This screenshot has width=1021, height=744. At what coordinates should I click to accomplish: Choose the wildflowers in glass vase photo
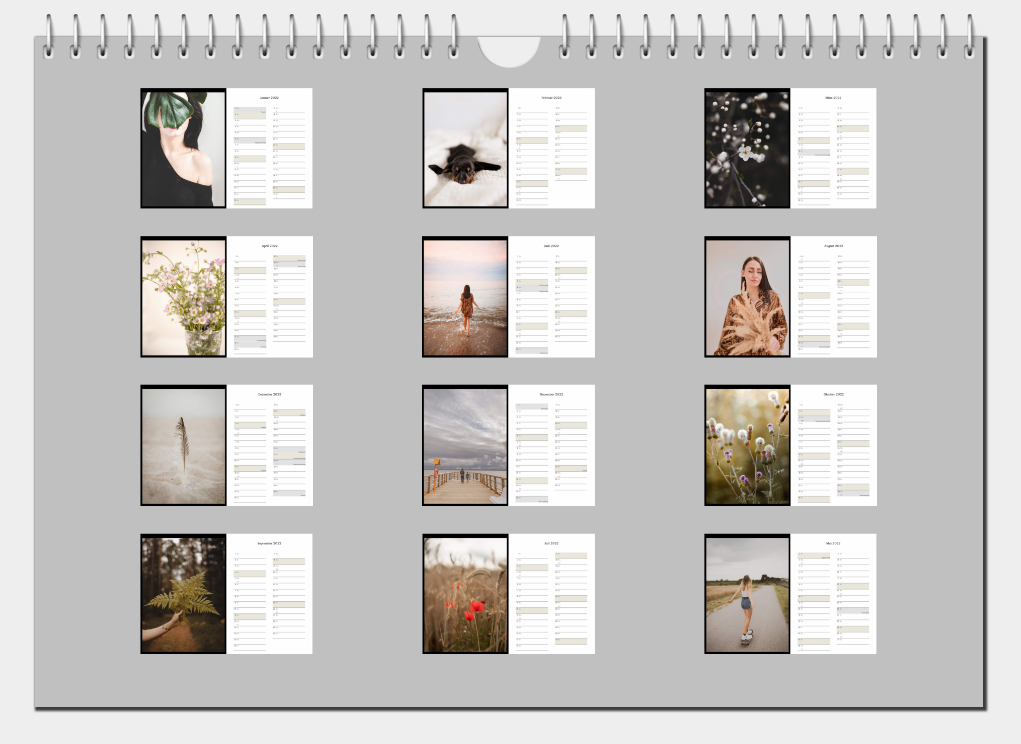183,298
